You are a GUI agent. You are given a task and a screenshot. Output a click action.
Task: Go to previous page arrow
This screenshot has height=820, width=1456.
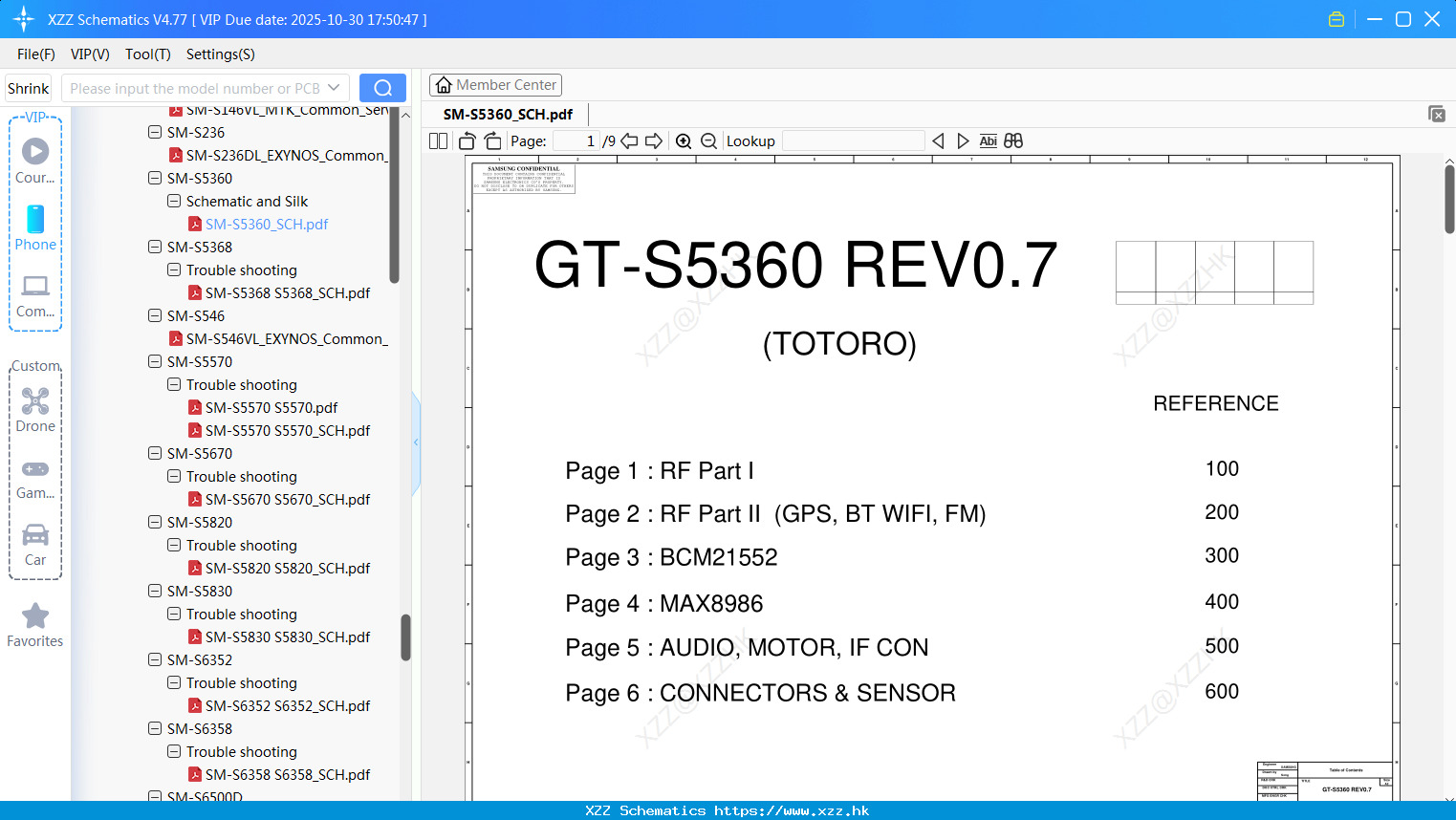click(629, 140)
